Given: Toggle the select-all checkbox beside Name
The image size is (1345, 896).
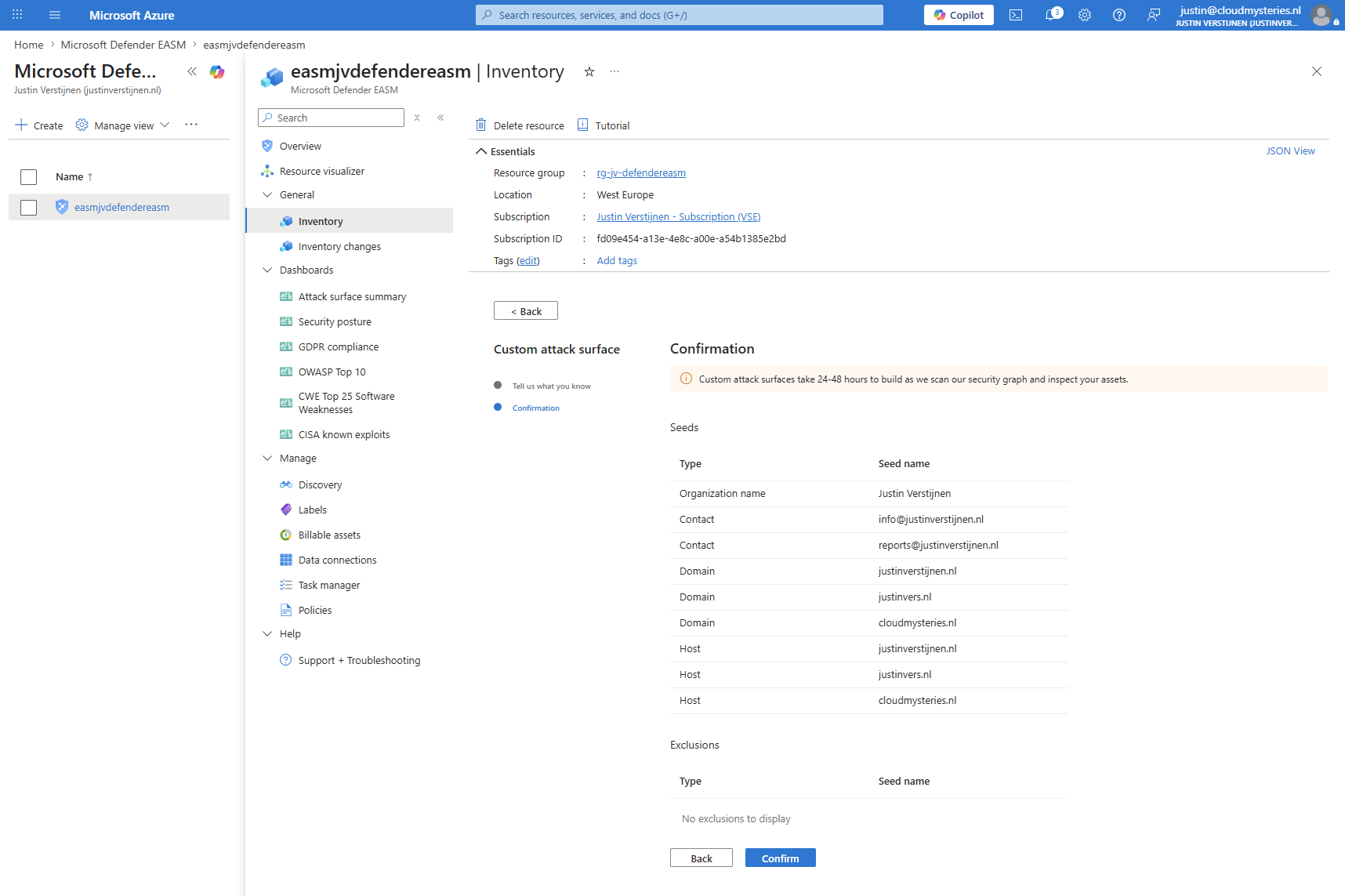Looking at the screenshot, I should pos(29,177).
